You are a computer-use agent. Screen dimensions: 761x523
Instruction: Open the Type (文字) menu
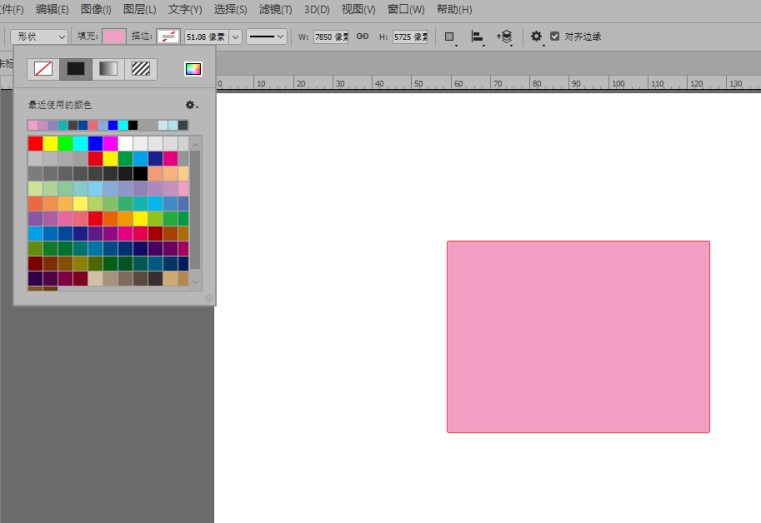[185, 9]
